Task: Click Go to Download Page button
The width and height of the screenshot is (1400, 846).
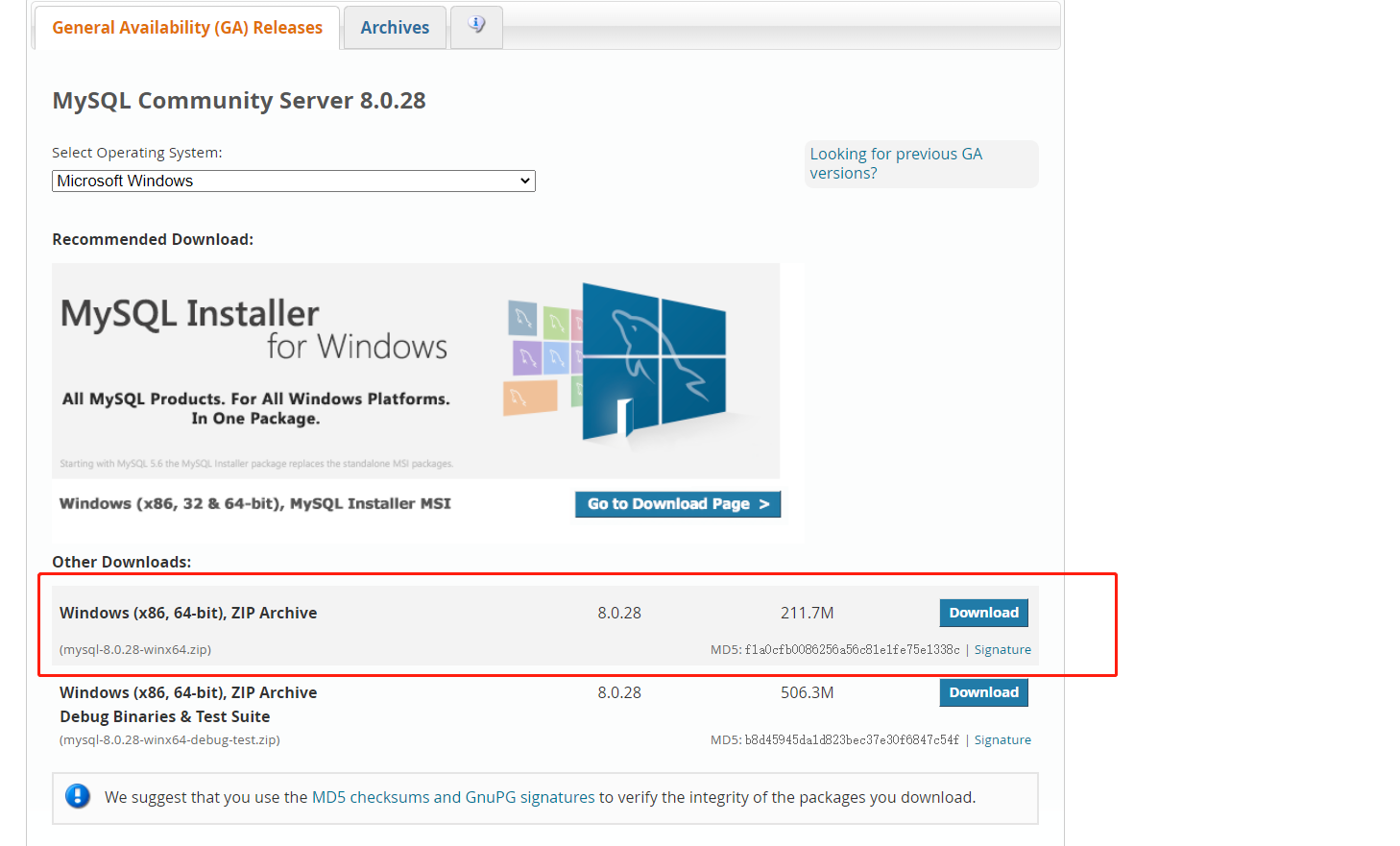Action: coord(678,504)
